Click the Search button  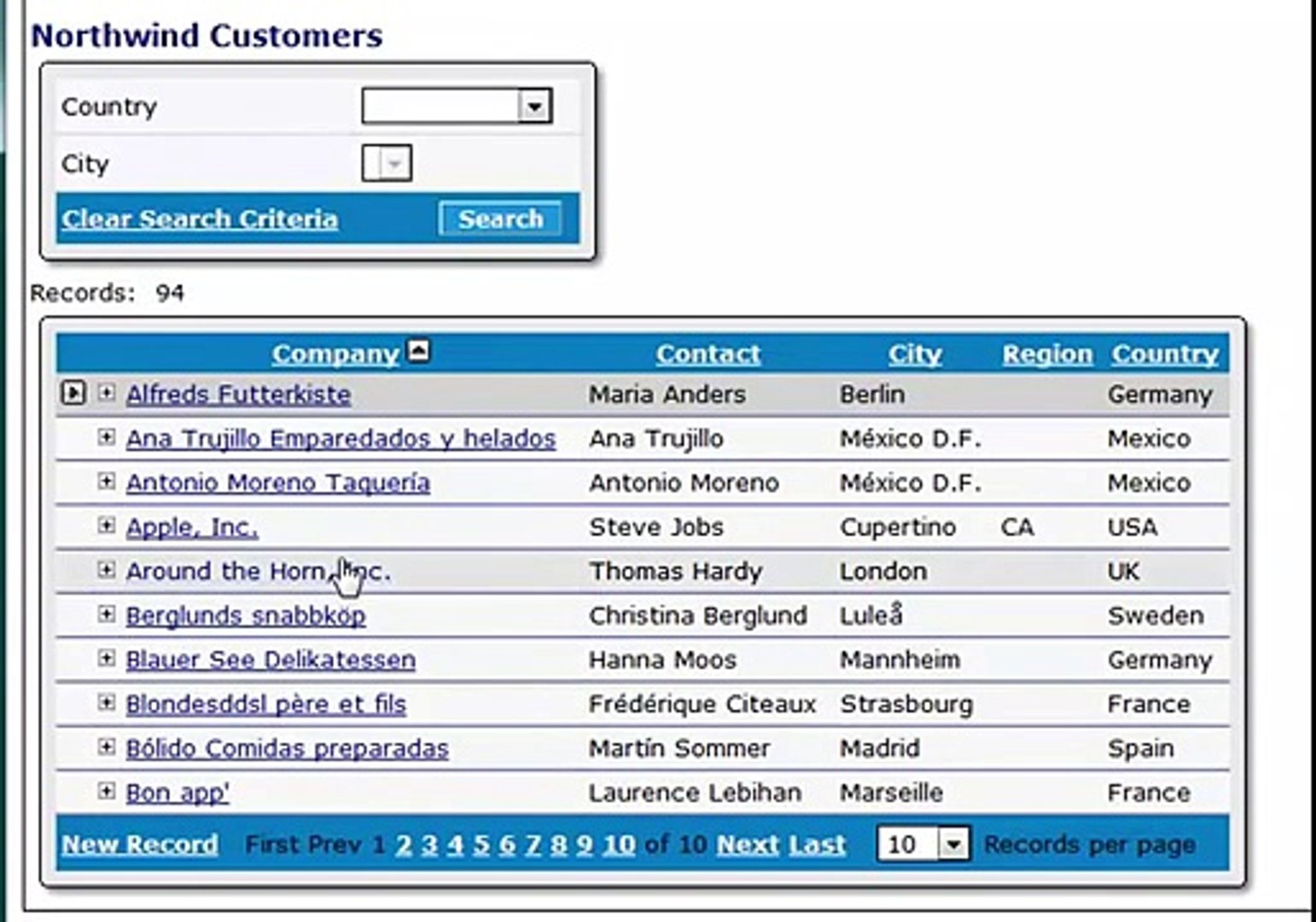click(500, 219)
